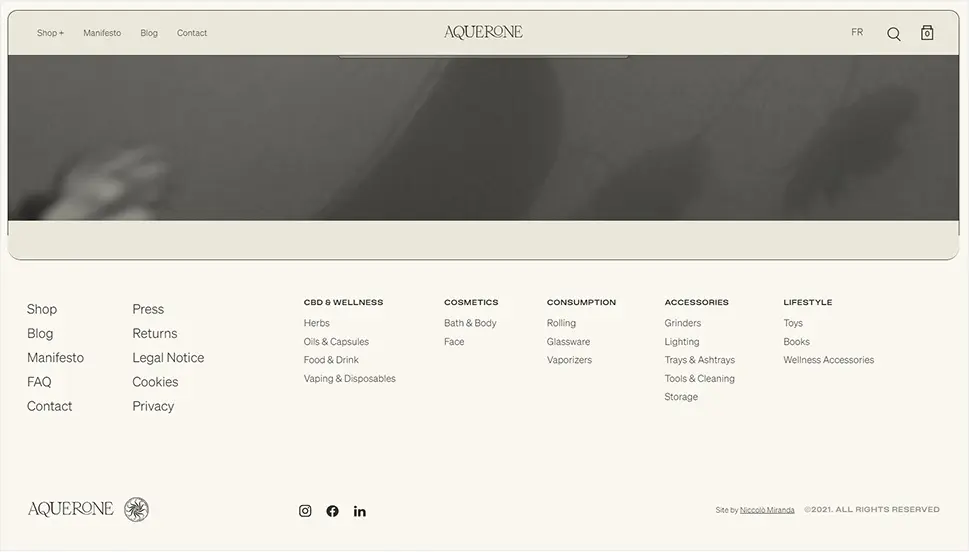Open the Cookies policy
This screenshot has width=969, height=552.
click(155, 382)
